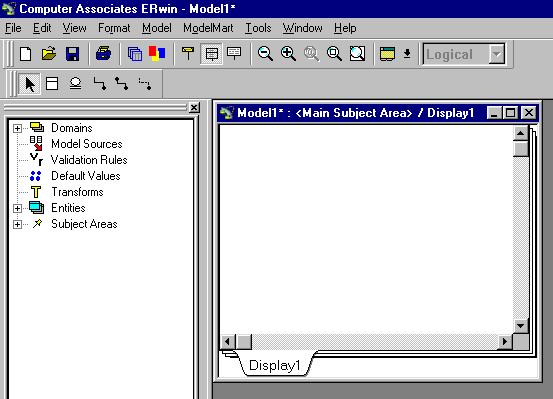Viewport: 553px width, 399px height.
Task: Select the dashed non-identifying relationship tool
Action: (x=145, y=84)
